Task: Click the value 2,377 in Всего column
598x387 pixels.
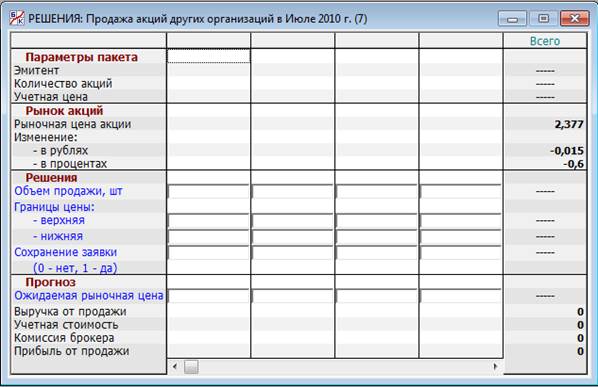Action: coord(569,125)
